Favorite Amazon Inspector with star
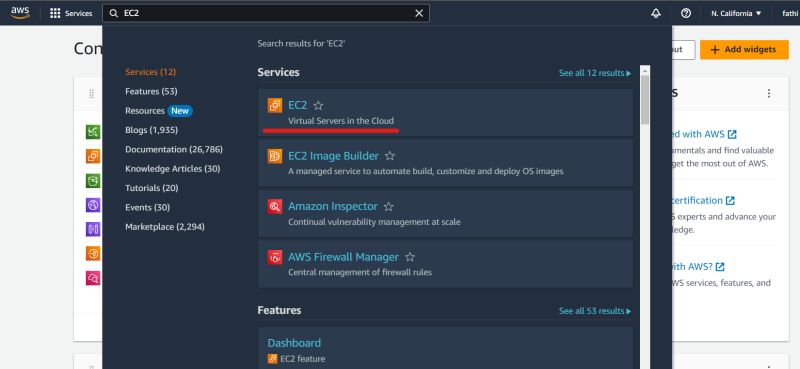Viewport: 800px width, 369px height. coord(389,207)
